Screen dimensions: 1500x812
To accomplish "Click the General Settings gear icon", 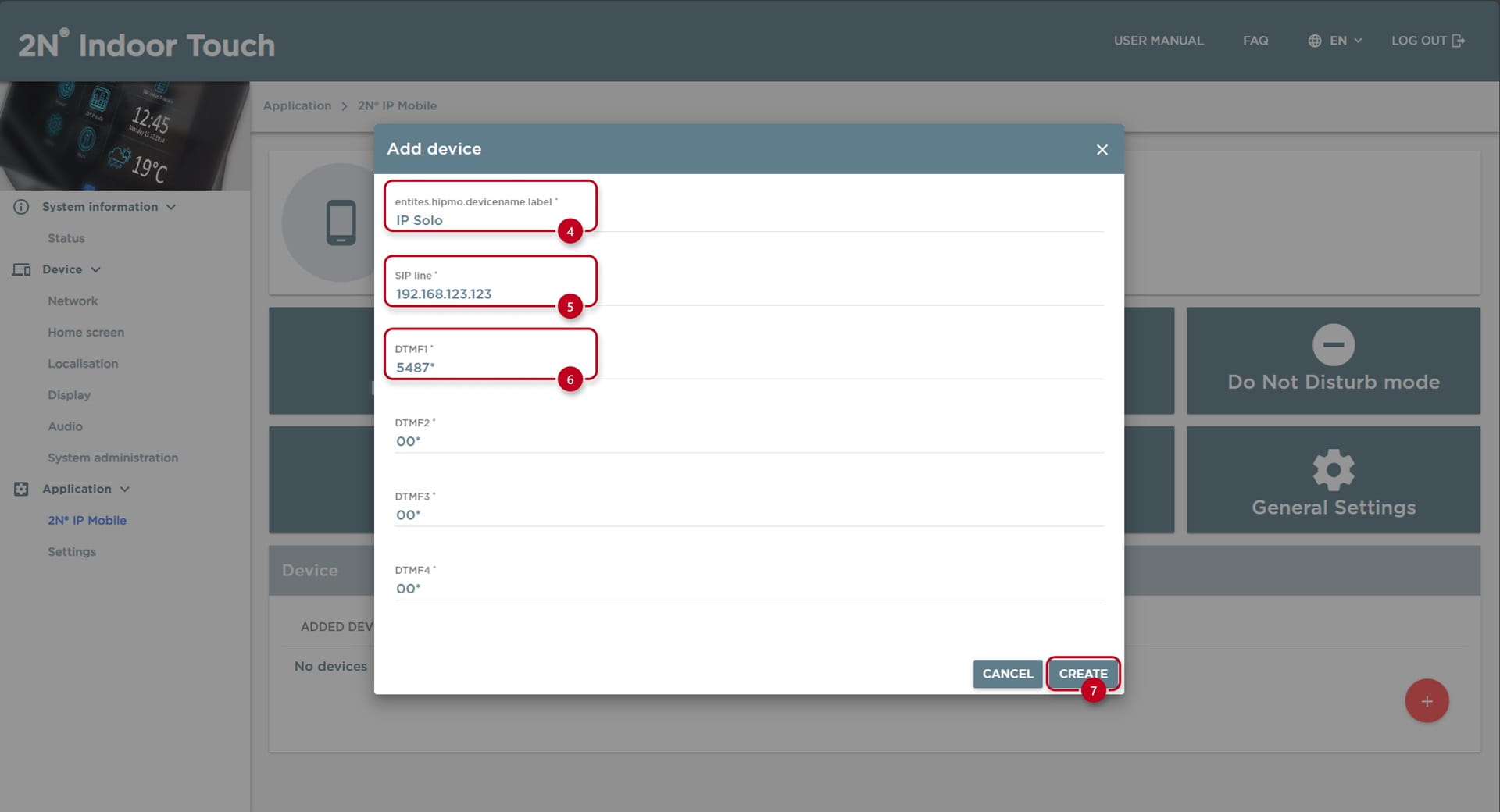I will click(1334, 470).
